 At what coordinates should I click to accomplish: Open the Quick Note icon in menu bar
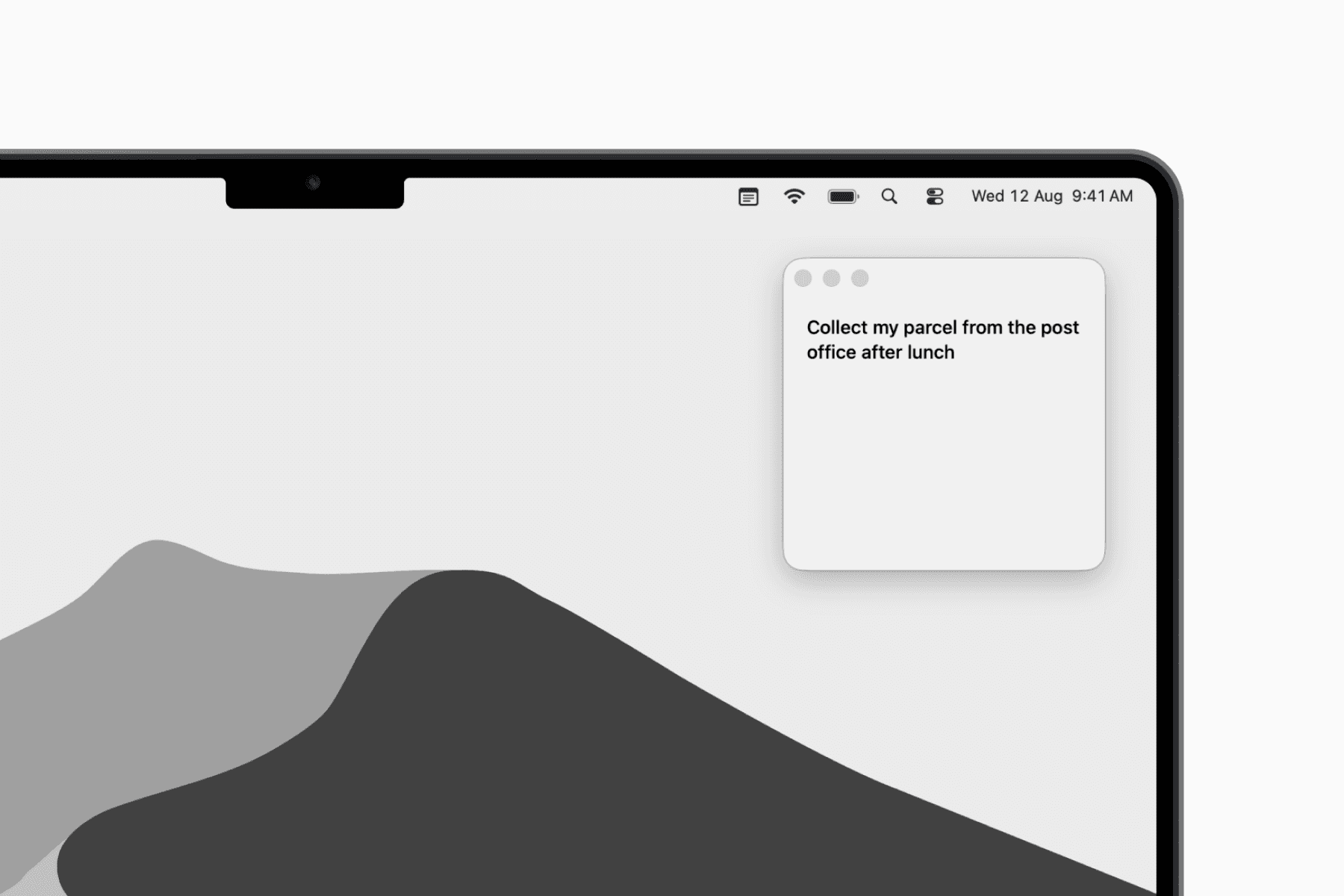point(748,196)
